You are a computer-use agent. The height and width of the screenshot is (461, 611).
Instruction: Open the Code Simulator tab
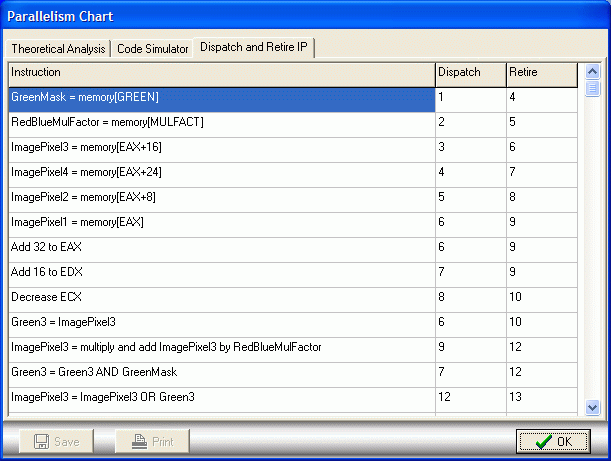point(153,49)
